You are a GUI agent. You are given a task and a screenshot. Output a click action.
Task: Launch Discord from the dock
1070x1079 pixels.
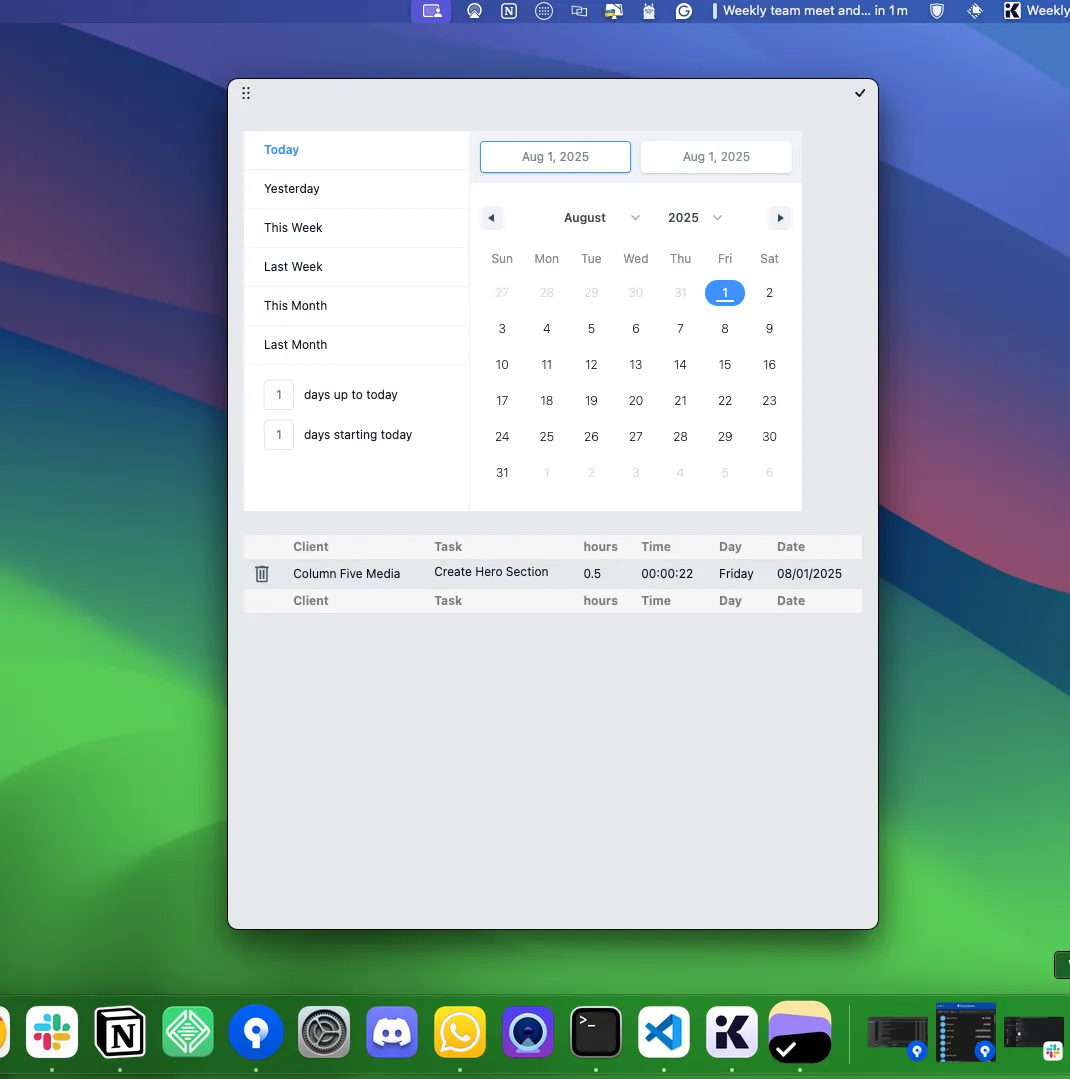click(392, 1032)
